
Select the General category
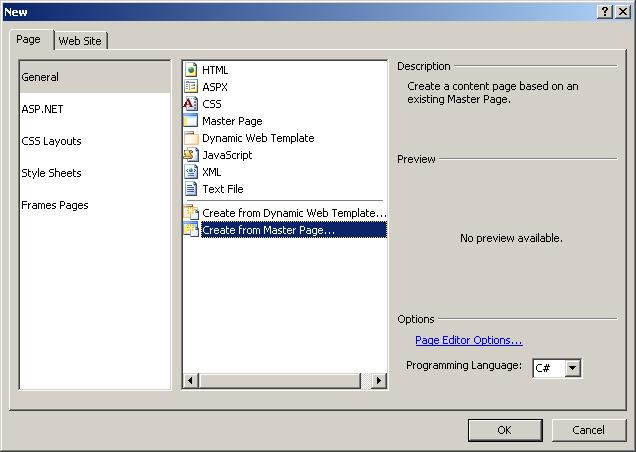pyautogui.click(x=95, y=77)
